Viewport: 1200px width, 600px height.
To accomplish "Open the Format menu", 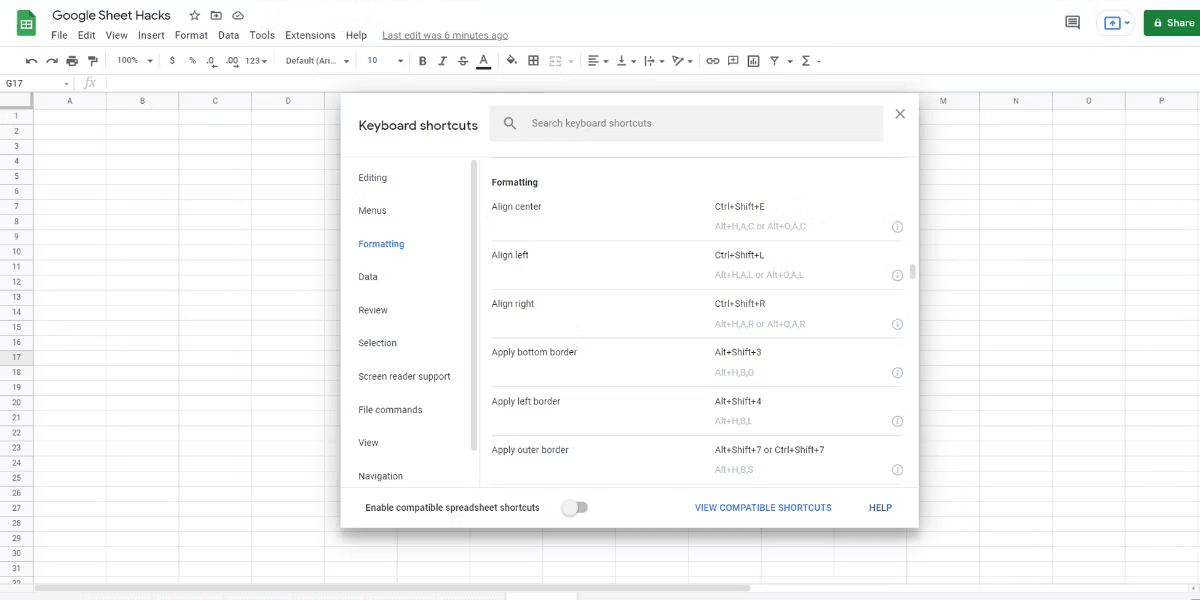I will 191,35.
